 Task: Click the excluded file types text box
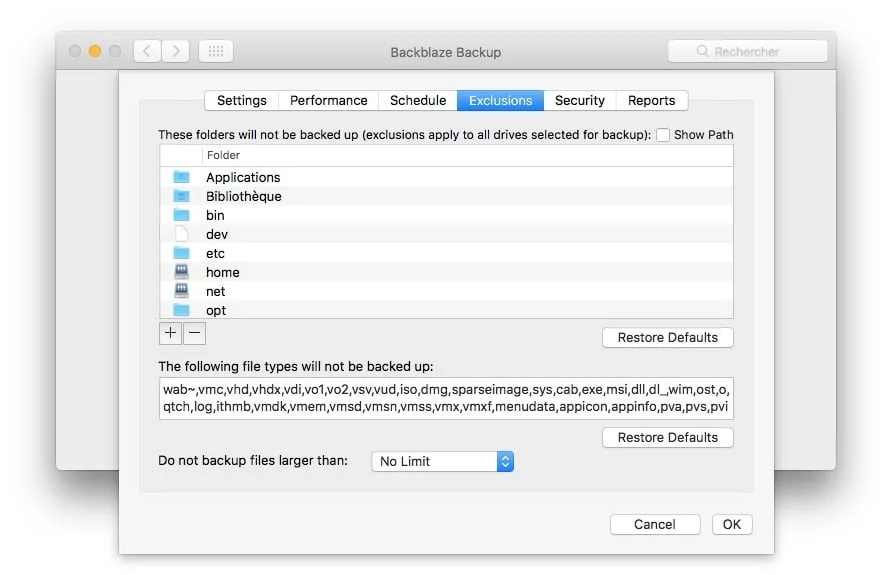click(x=447, y=398)
